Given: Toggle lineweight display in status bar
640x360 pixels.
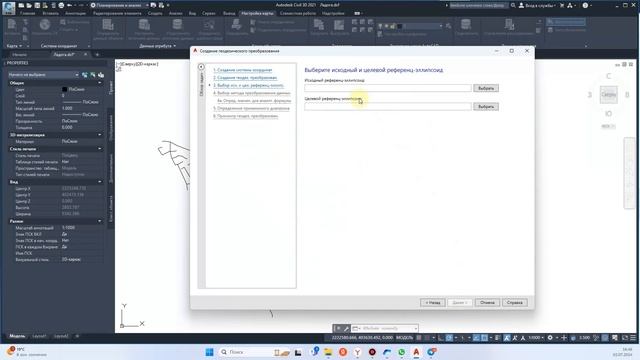Looking at the screenshot, I should 498,338.
